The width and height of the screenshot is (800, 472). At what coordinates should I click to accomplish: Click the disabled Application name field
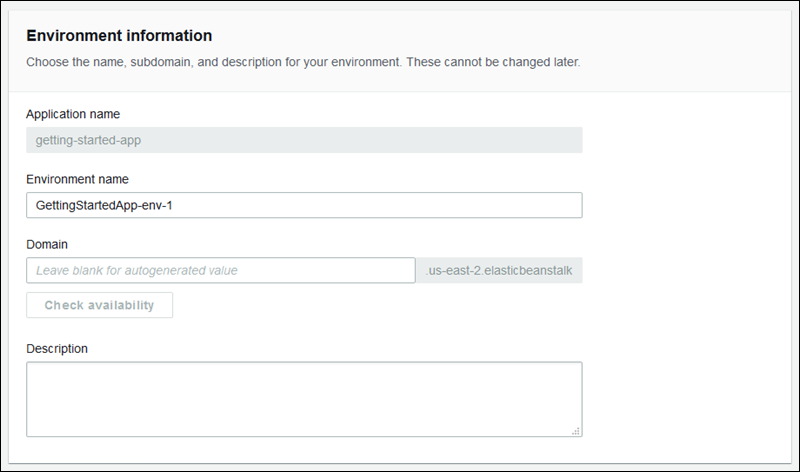point(304,140)
